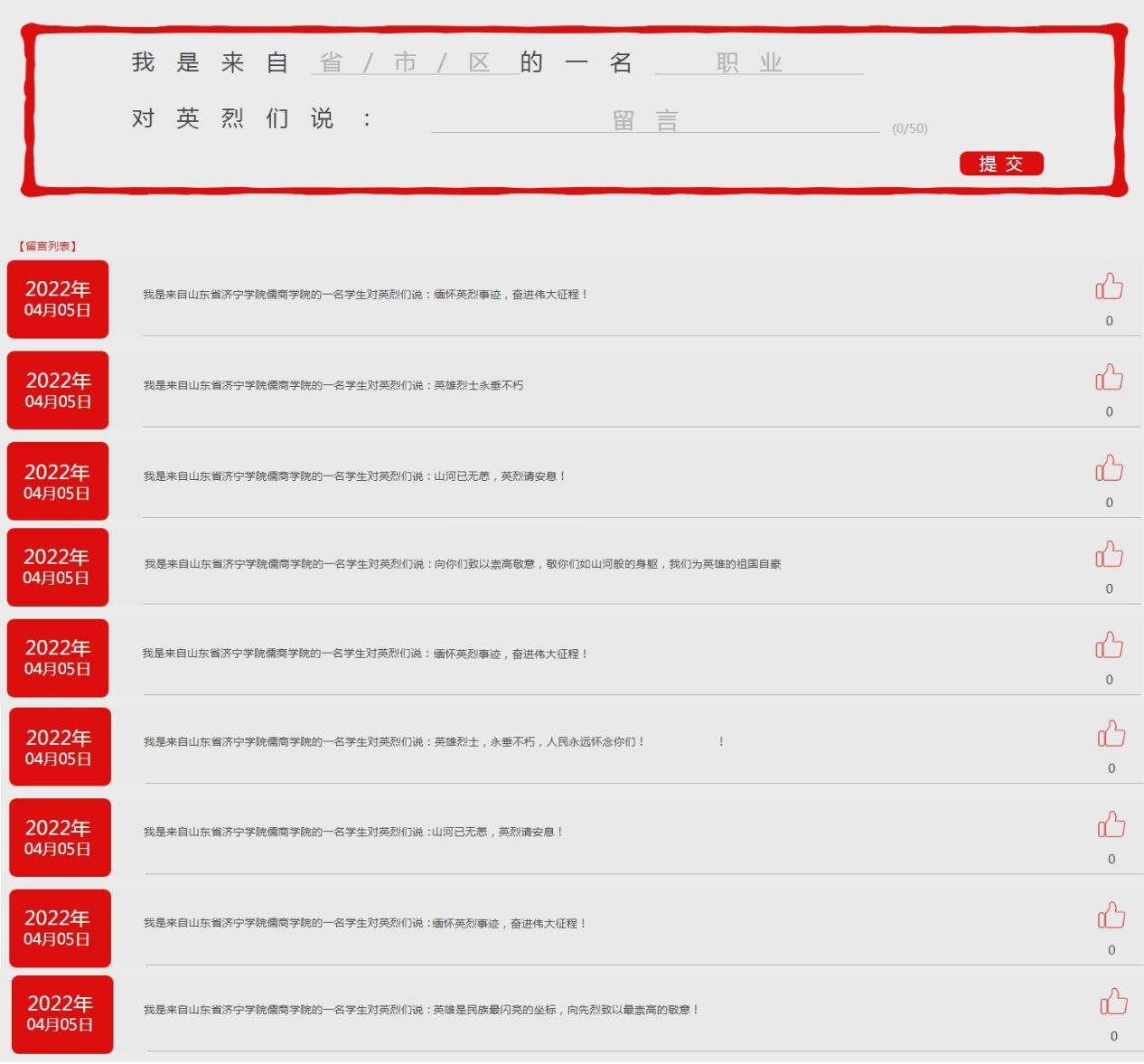Image resolution: width=1144 pixels, height=1064 pixels.
Task: Click the (0/50) character counter
Action: pos(910,128)
